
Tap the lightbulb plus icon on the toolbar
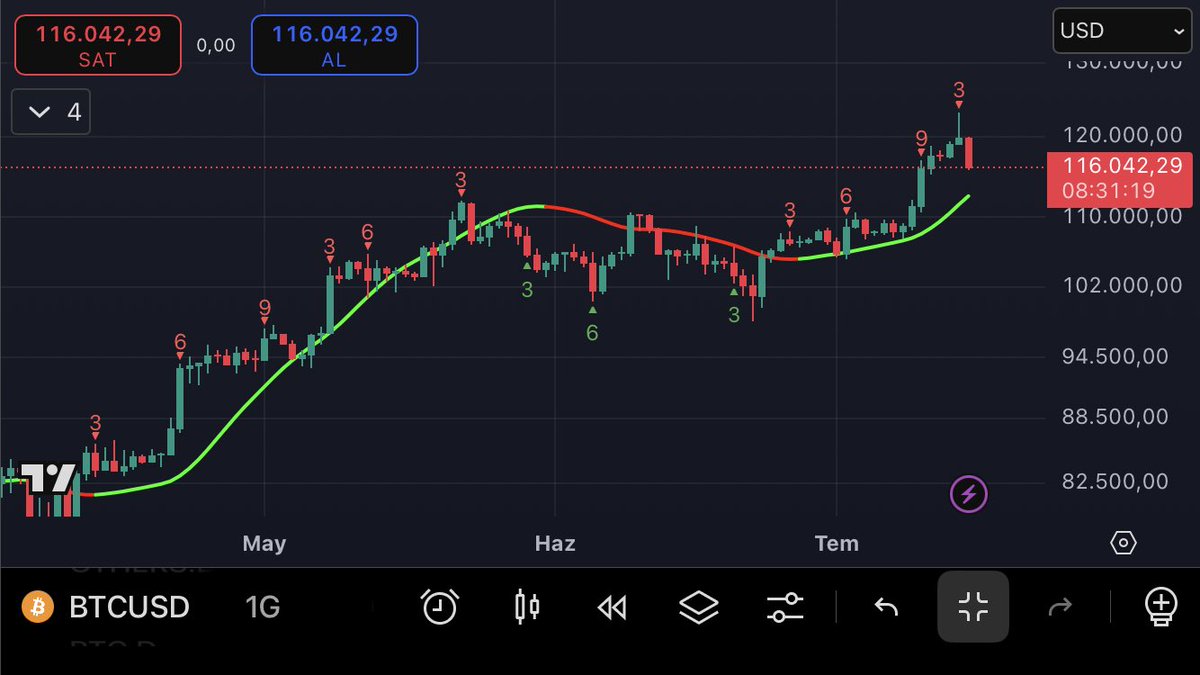click(x=1160, y=606)
